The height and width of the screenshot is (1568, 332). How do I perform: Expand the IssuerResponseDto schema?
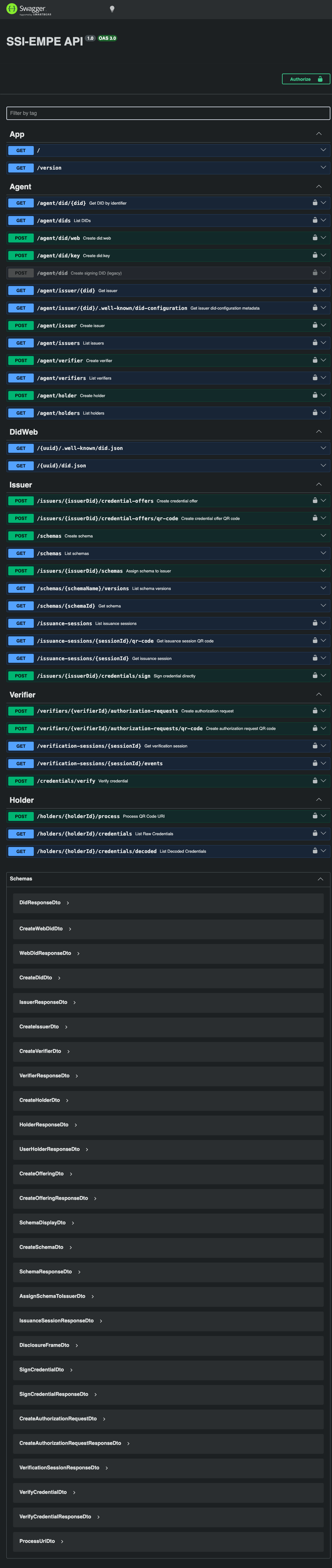47,1002
